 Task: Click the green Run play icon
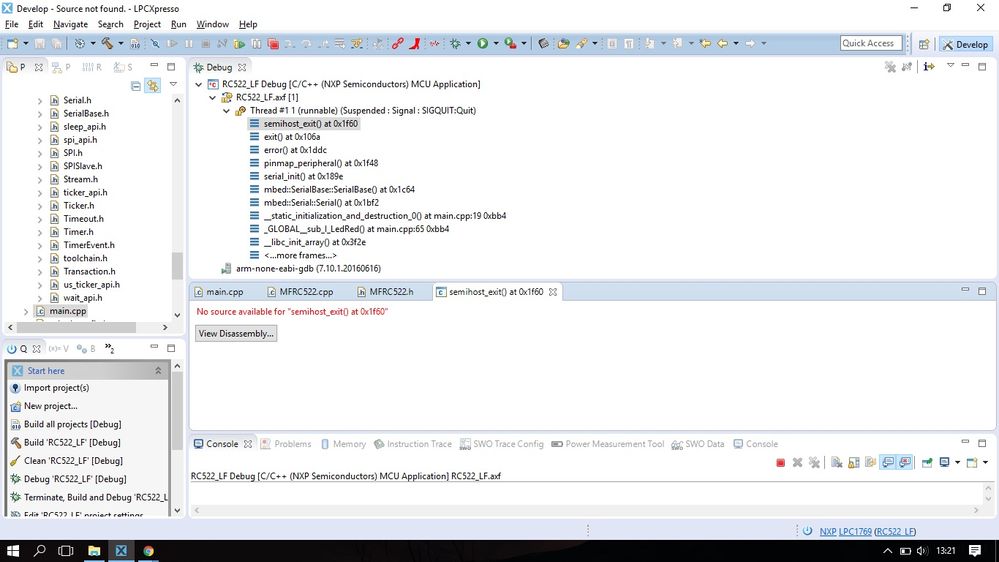click(x=483, y=43)
